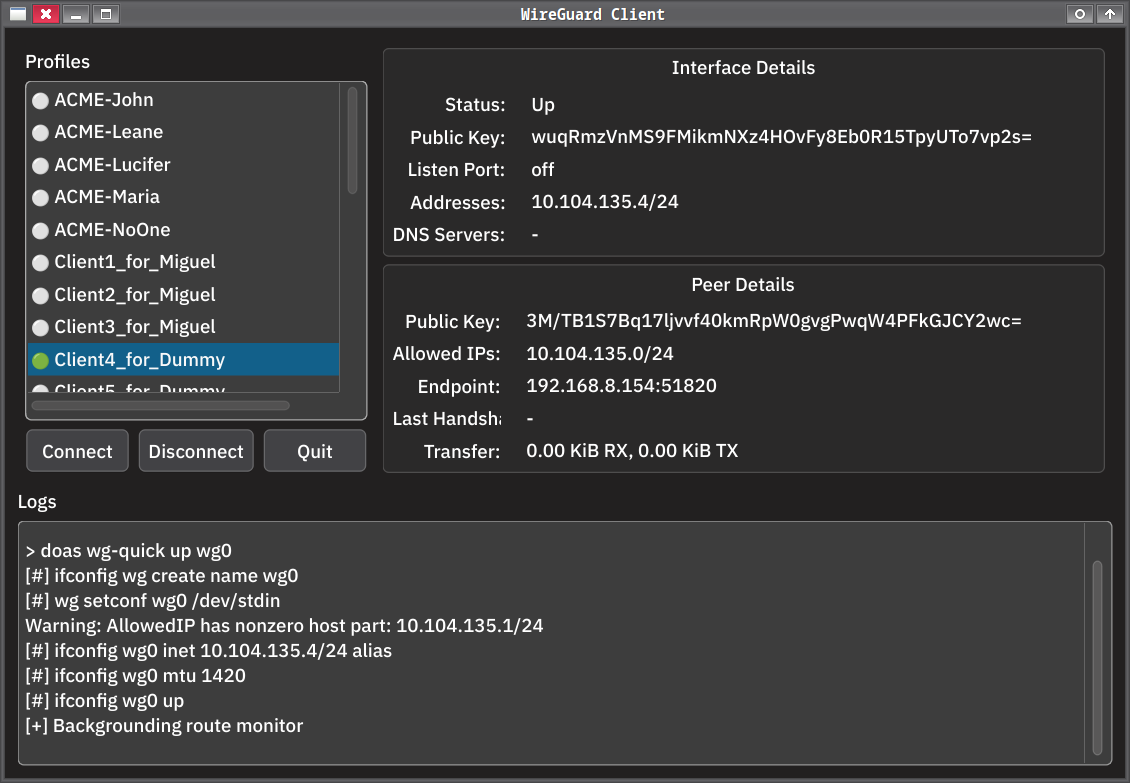Maximize the WireGuard Client window

(x=106, y=14)
